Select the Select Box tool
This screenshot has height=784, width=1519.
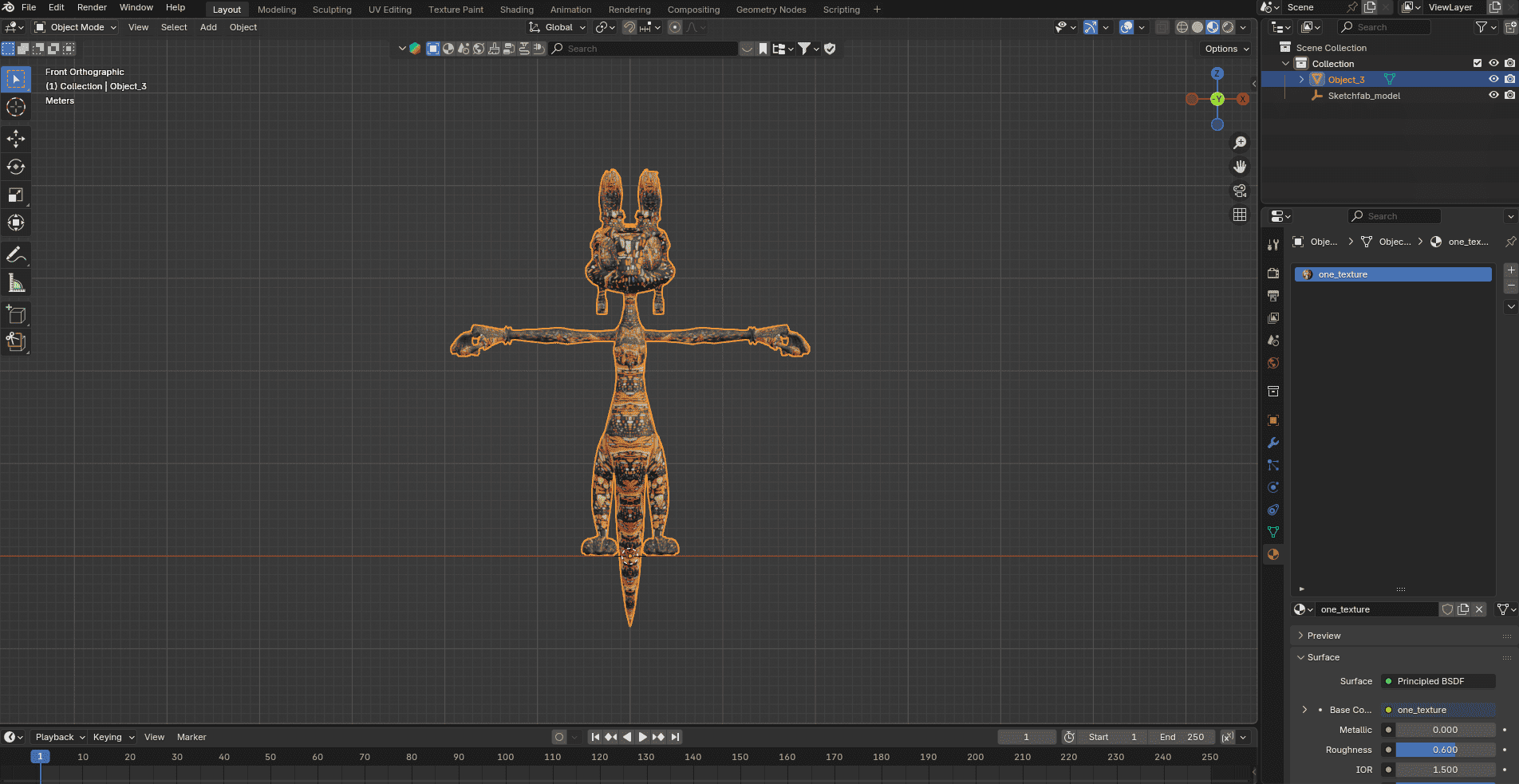pyautogui.click(x=16, y=79)
